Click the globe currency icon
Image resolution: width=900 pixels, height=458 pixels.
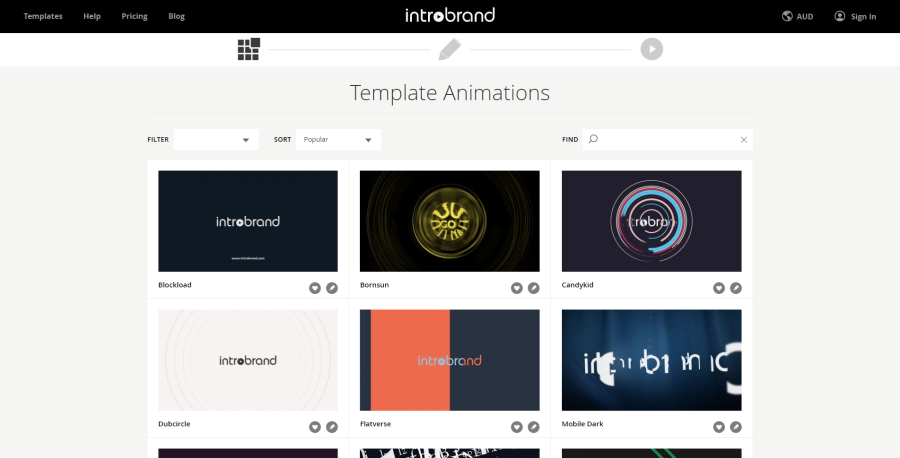[x=788, y=16]
